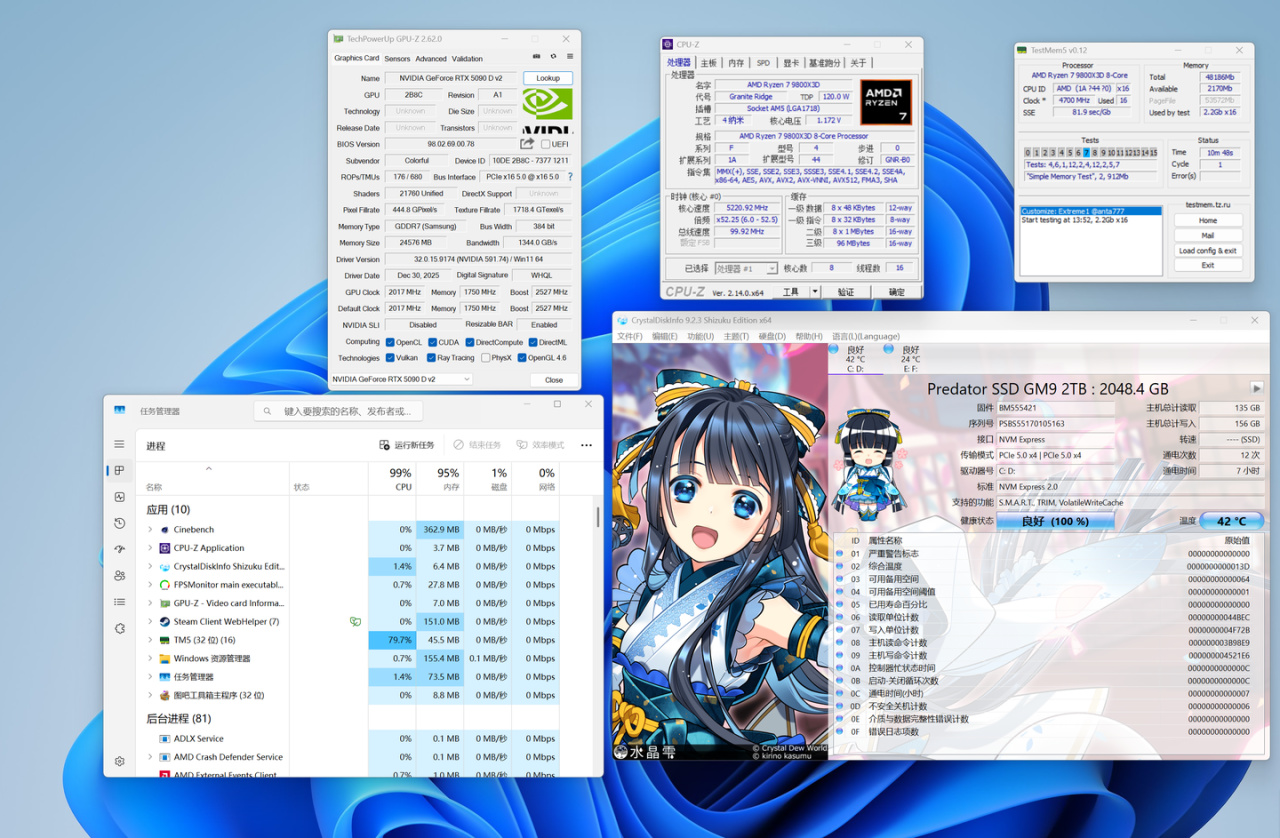Open the CPU-Z tools dropdown arrow
The image size is (1280, 838).
coord(815,292)
